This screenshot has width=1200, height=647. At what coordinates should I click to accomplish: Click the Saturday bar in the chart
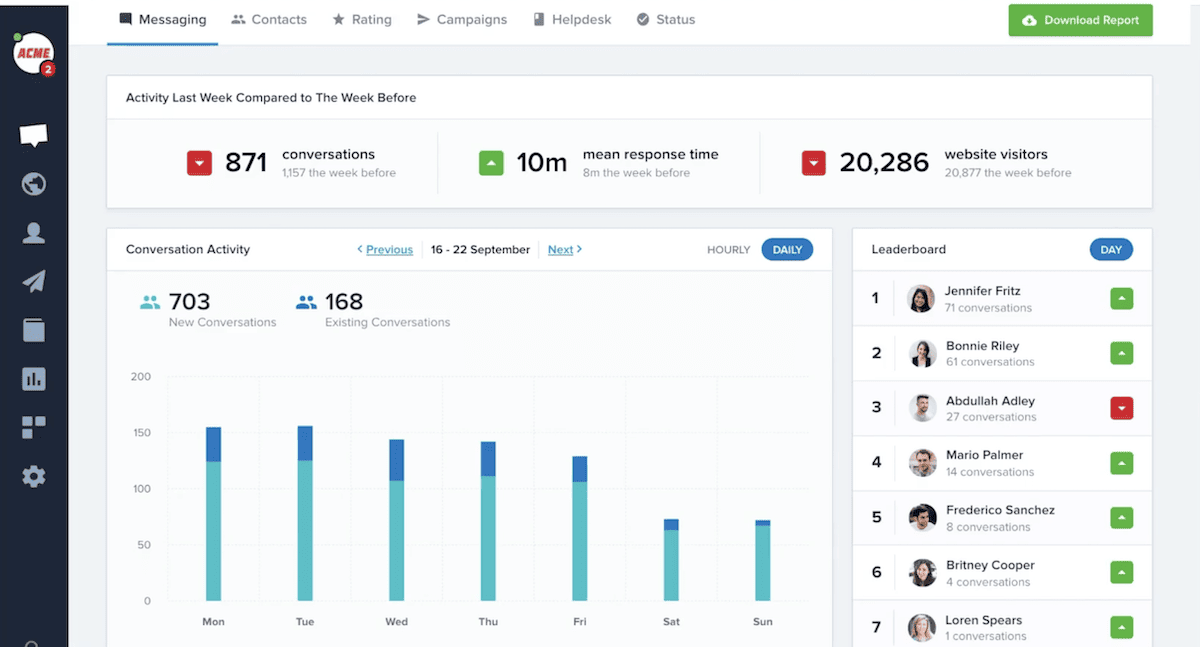point(671,560)
